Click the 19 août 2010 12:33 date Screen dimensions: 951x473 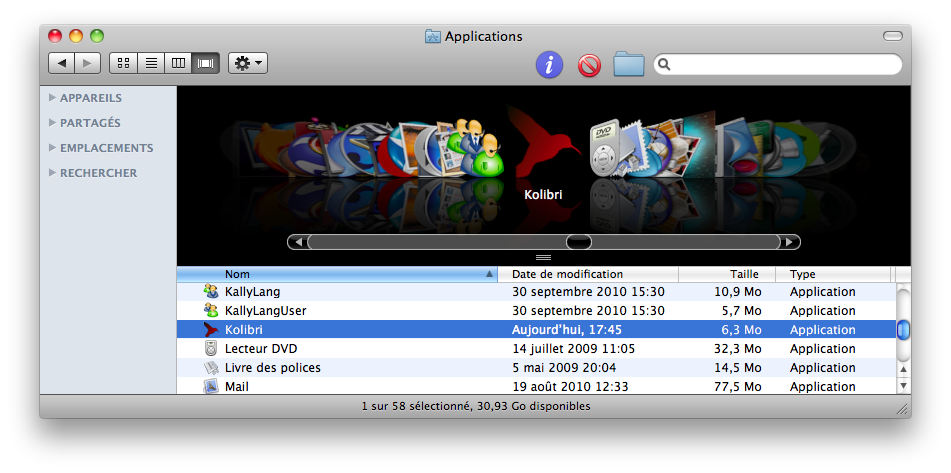[x=570, y=386]
